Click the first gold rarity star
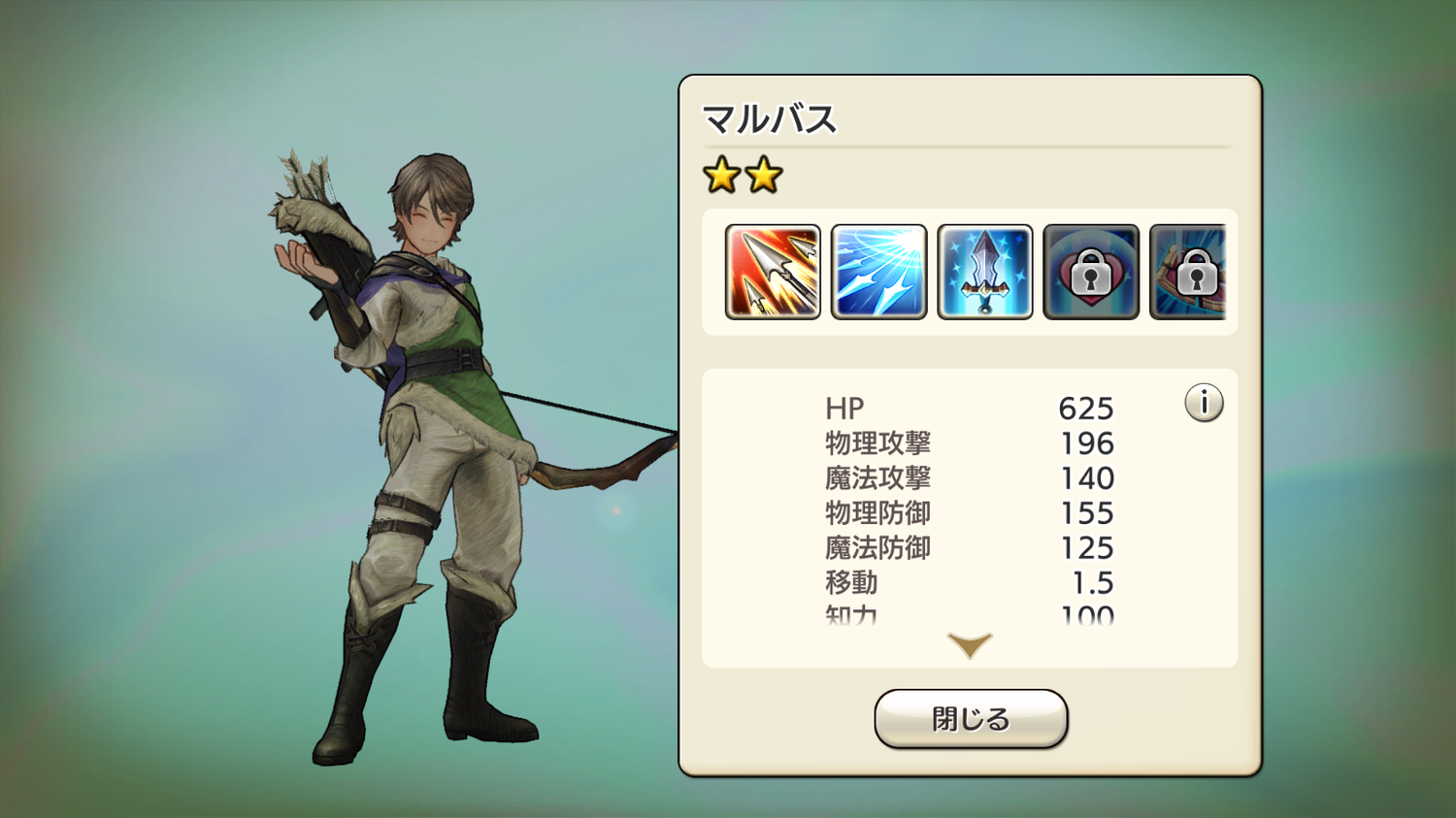The height and width of the screenshot is (818, 1456). [721, 176]
